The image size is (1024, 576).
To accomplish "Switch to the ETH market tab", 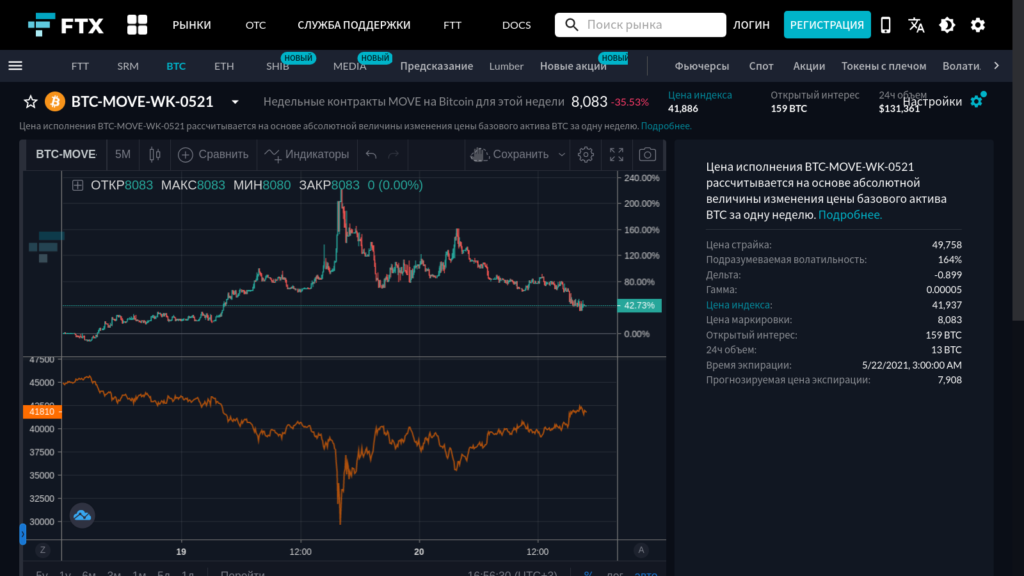I will pyautogui.click(x=223, y=65).
